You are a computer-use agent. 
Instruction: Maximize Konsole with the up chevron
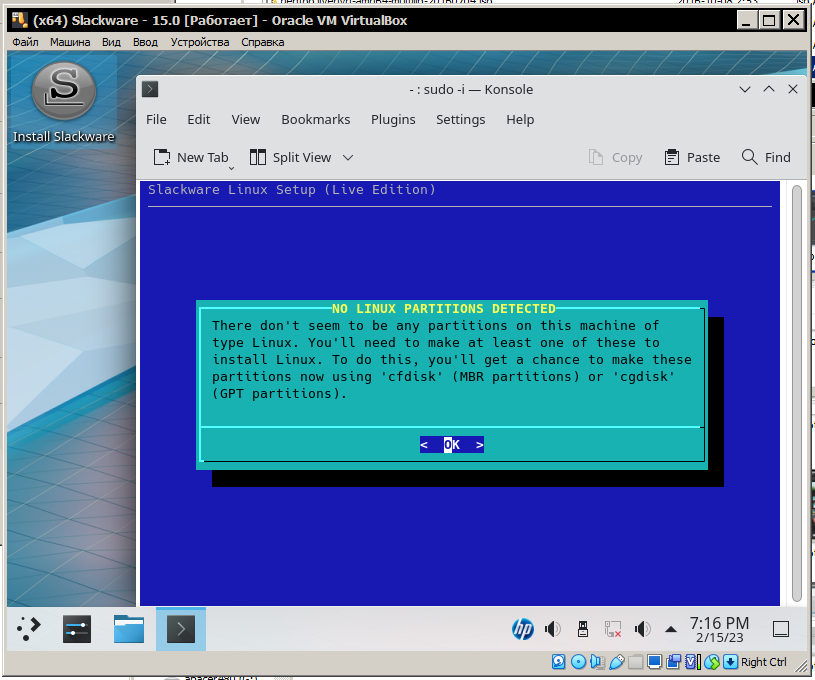tap(769, 89)
